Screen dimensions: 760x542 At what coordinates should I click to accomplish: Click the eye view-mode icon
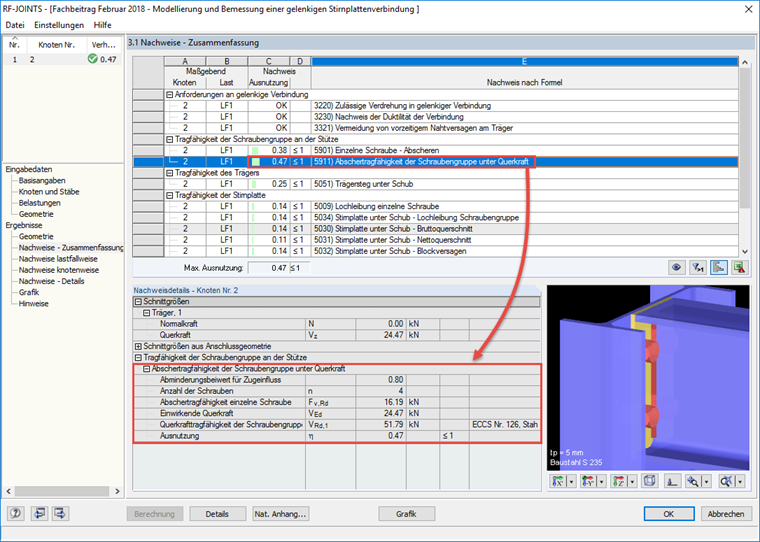tap(677, 267)
